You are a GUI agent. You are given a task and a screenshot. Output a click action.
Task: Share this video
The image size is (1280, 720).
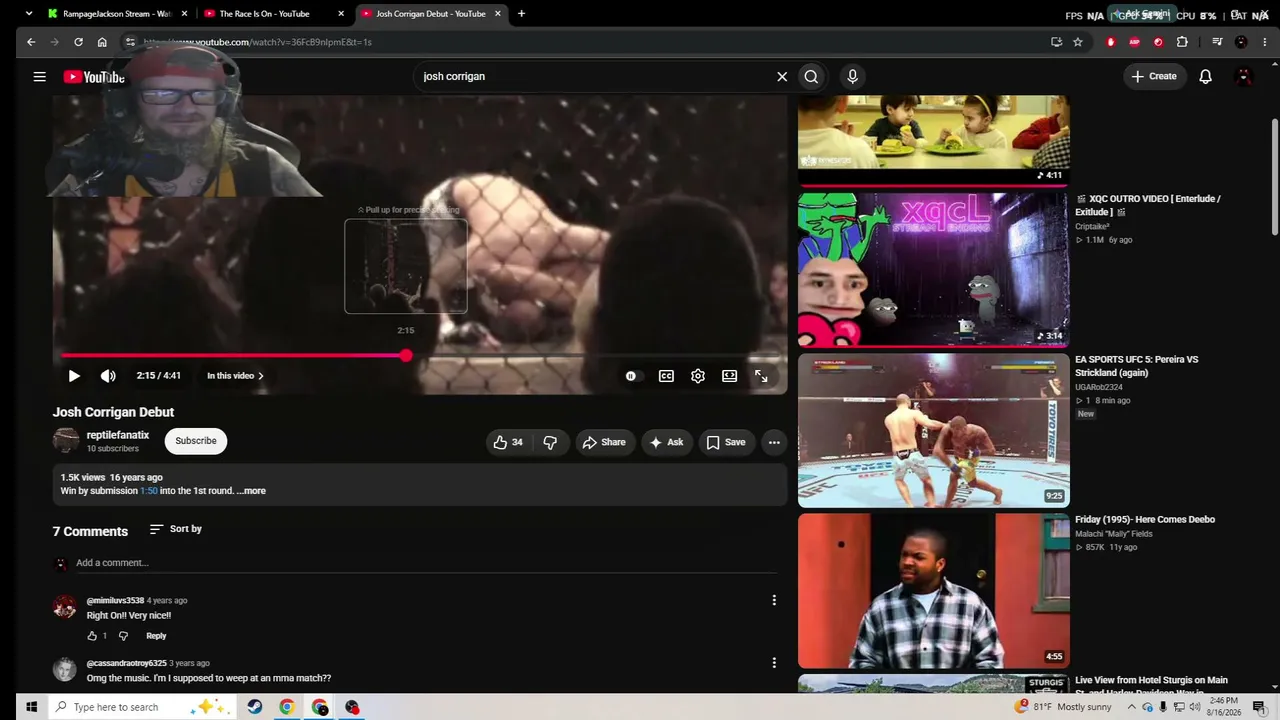tap(604, 442)
